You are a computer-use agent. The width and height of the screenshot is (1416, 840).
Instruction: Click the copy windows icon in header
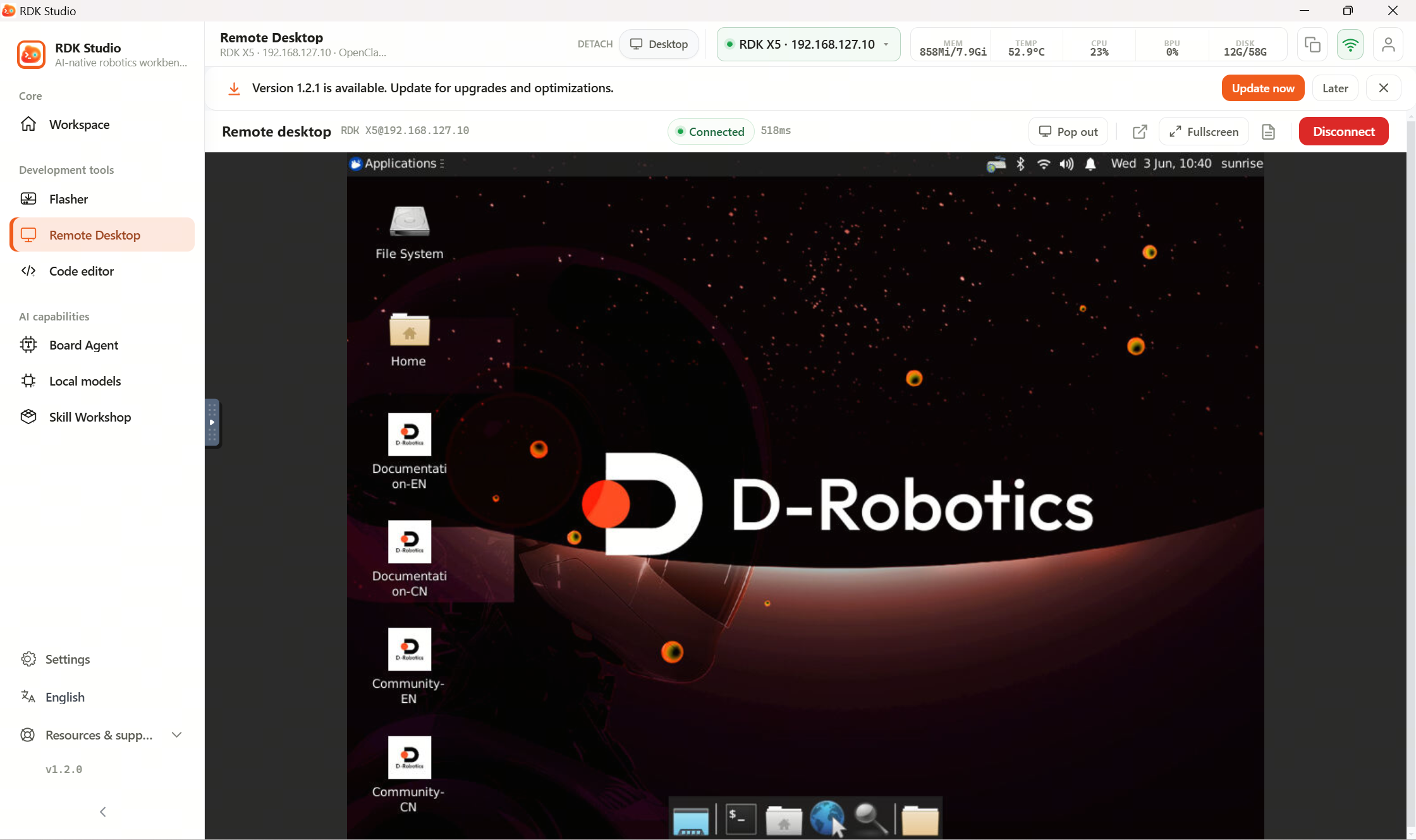(x=1312, y=44)
